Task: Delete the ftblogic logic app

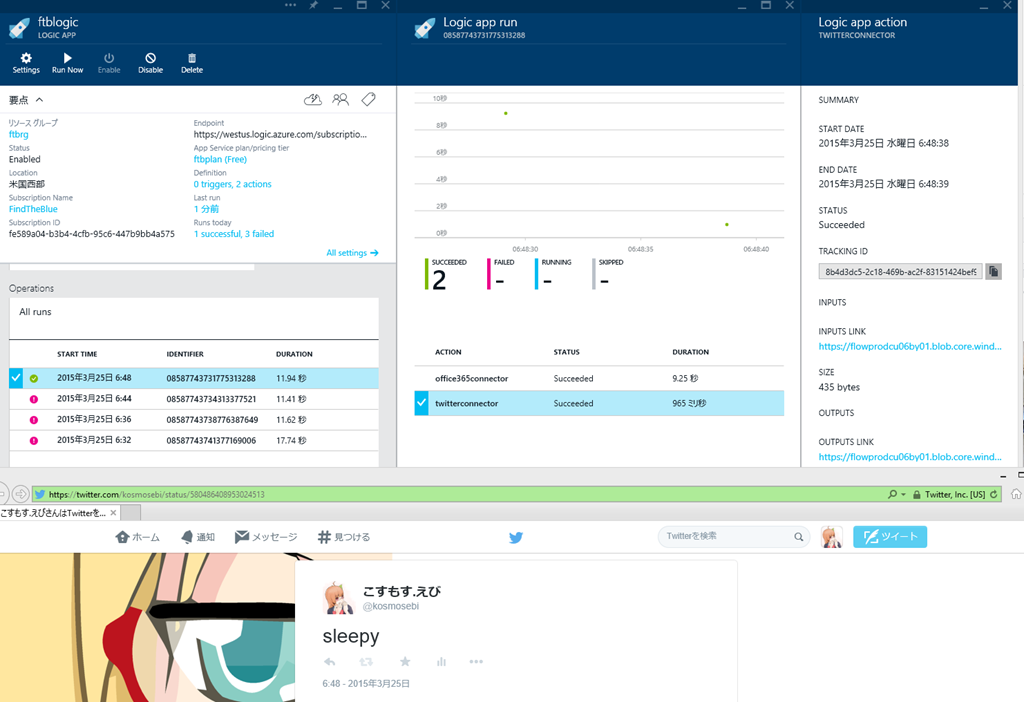Action: [192, 63]
